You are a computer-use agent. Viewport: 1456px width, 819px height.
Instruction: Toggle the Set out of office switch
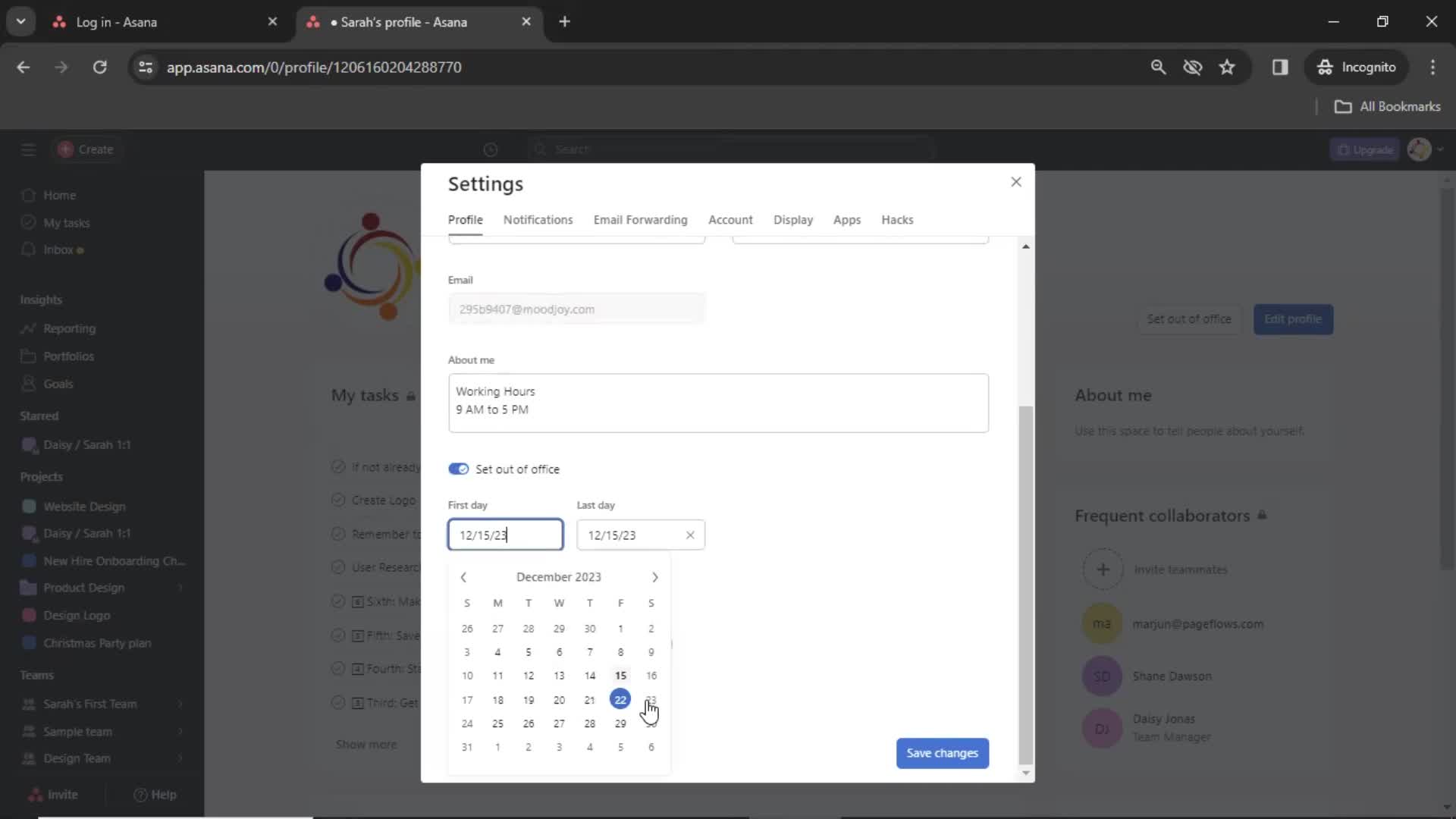pyautogui.click(x=458, y=468)
